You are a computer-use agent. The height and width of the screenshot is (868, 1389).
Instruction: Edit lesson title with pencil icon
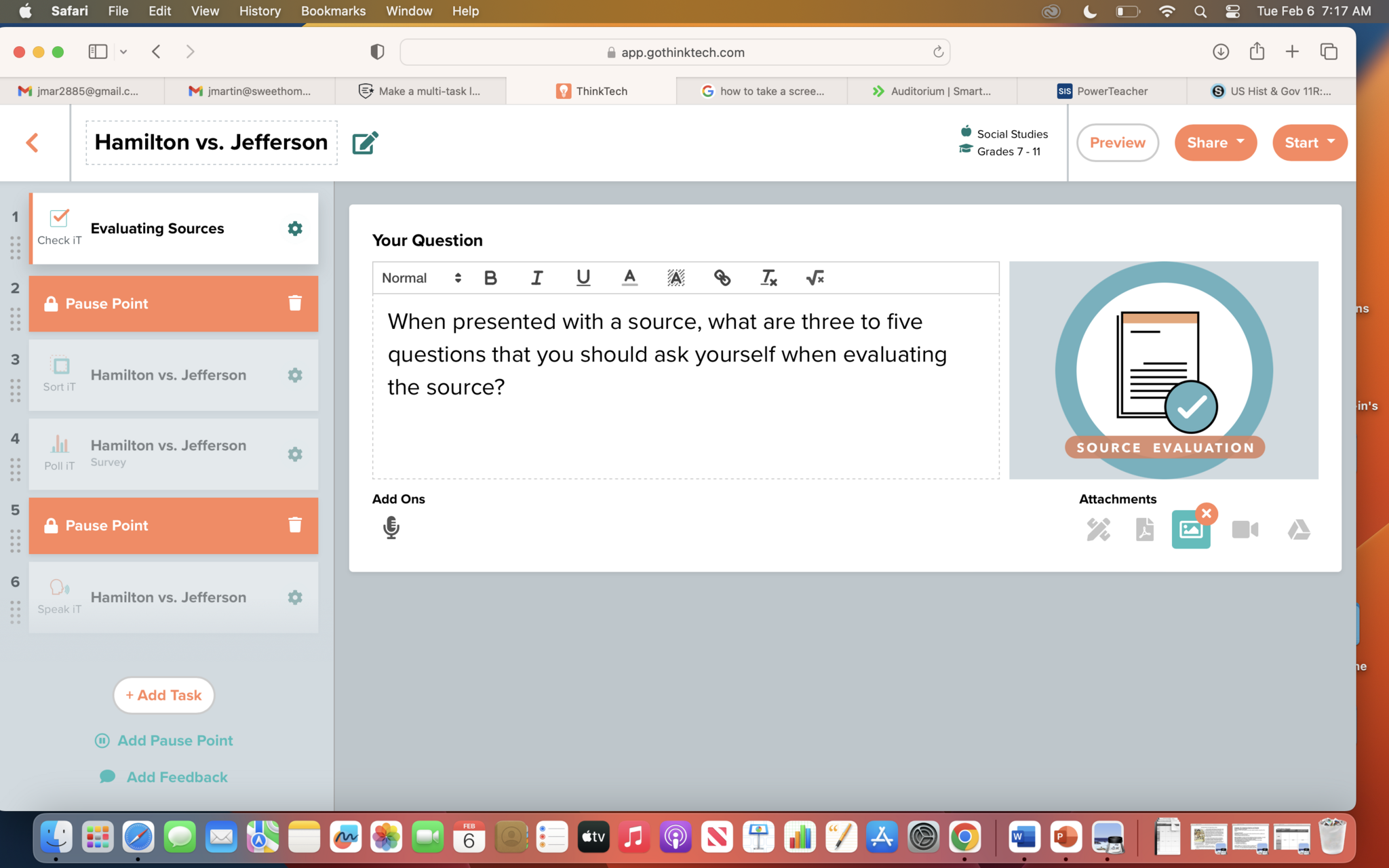pos(365,142)
